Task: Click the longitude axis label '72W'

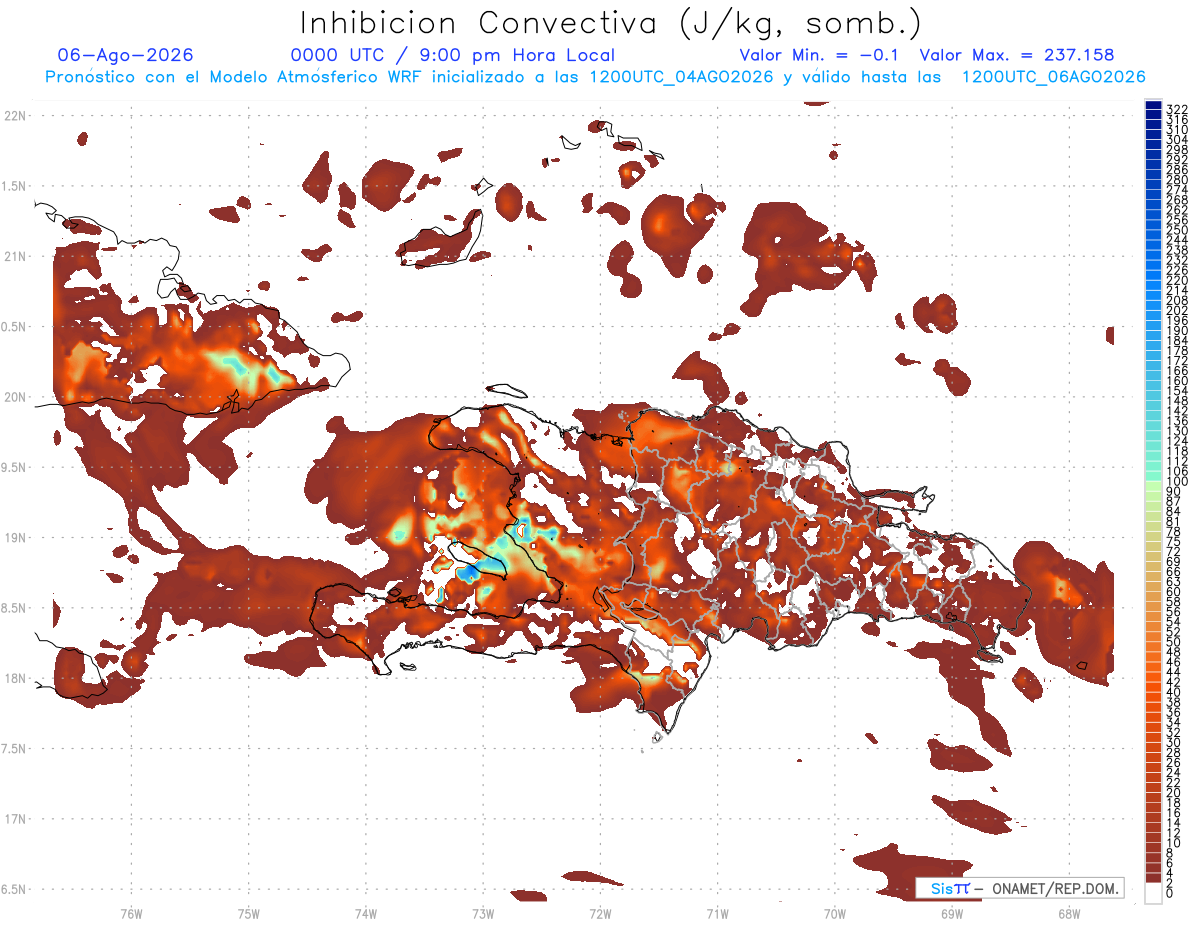Action: click(600, 913)
